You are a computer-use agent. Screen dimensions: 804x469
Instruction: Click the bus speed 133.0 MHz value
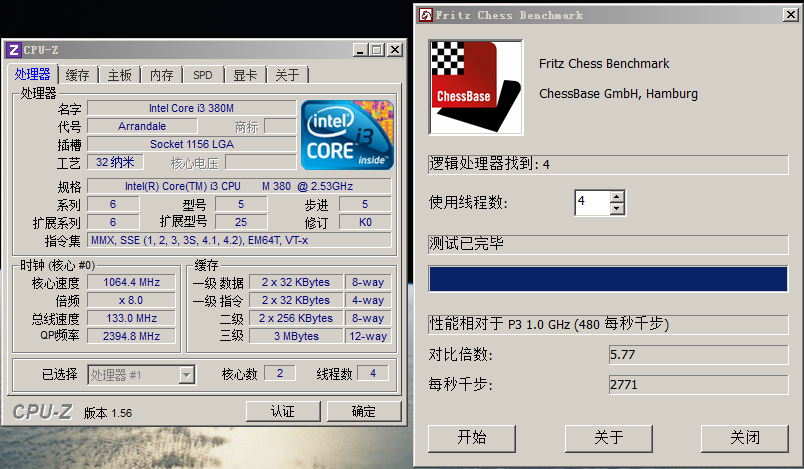132,318
